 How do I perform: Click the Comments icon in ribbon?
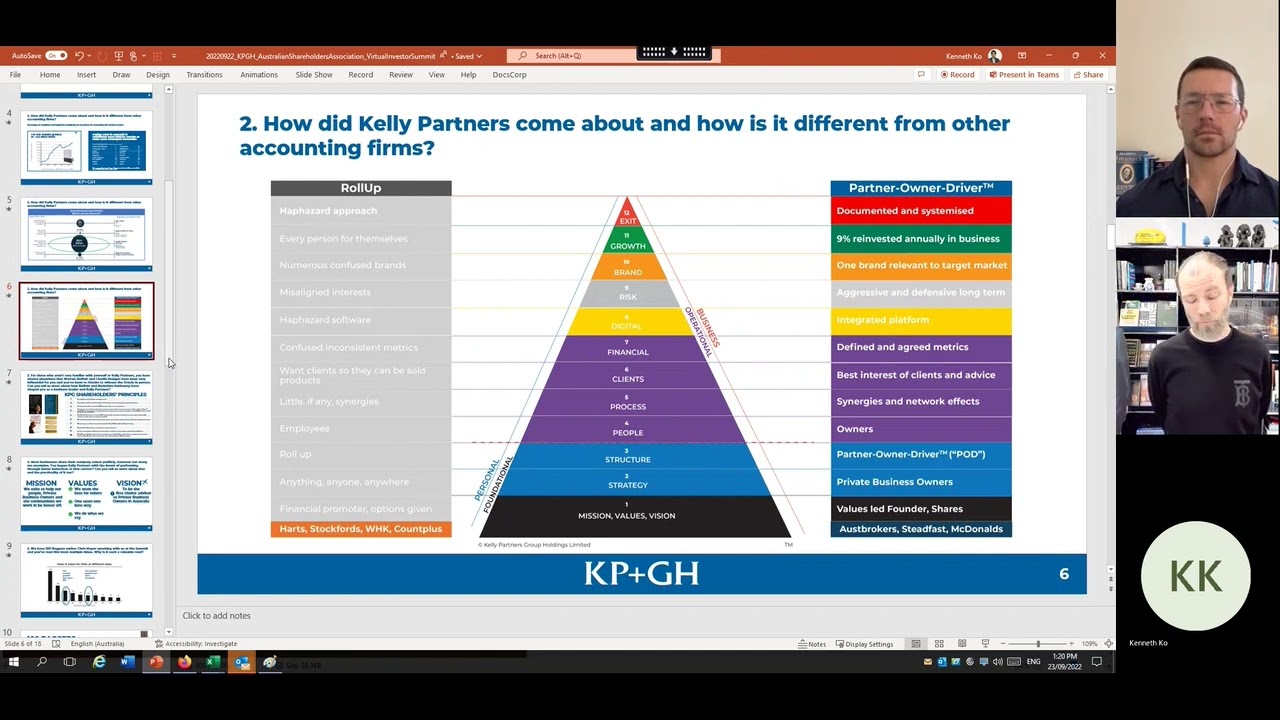coord(921,75)
